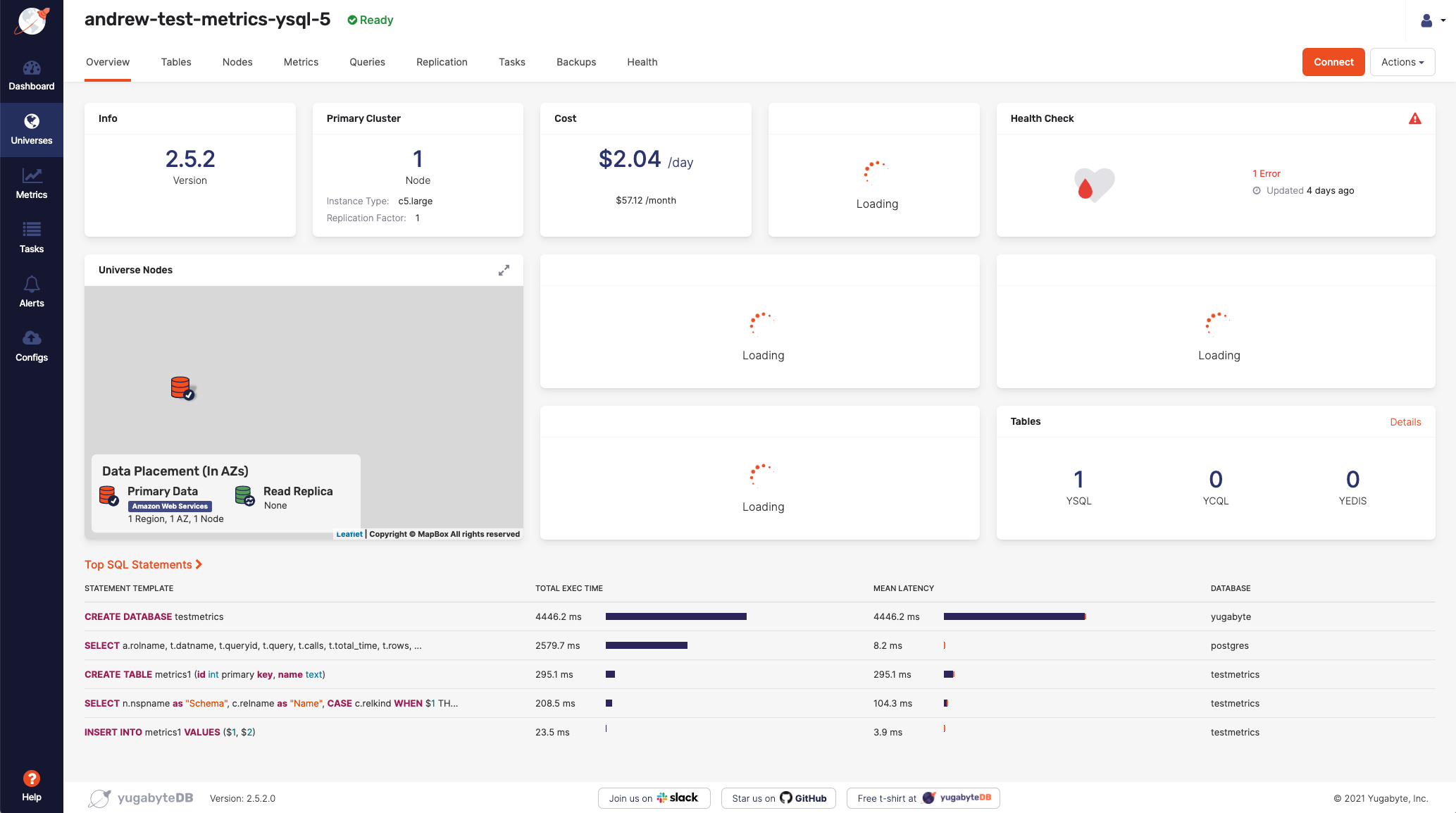The image size is (1456, 813).
Task: Open the Help question mark icon
Action: click(x=32, y=778)
